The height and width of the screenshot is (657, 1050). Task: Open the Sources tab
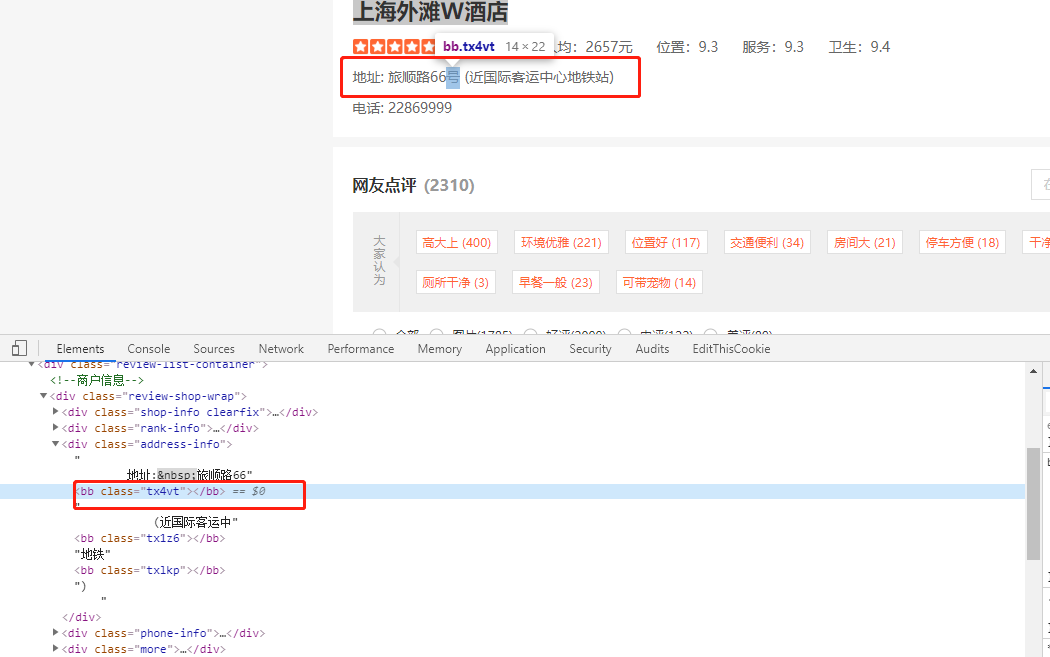214,349
